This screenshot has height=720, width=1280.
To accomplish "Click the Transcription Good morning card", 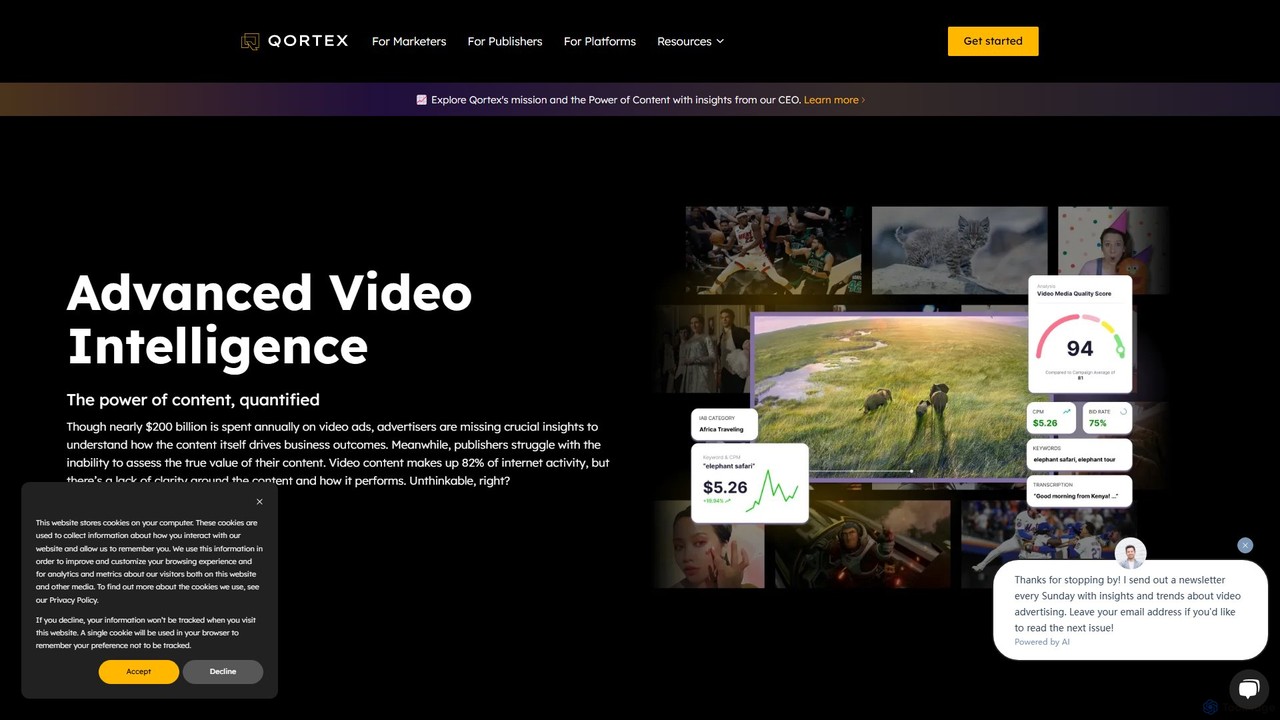I will click(x=1080, y=491).
